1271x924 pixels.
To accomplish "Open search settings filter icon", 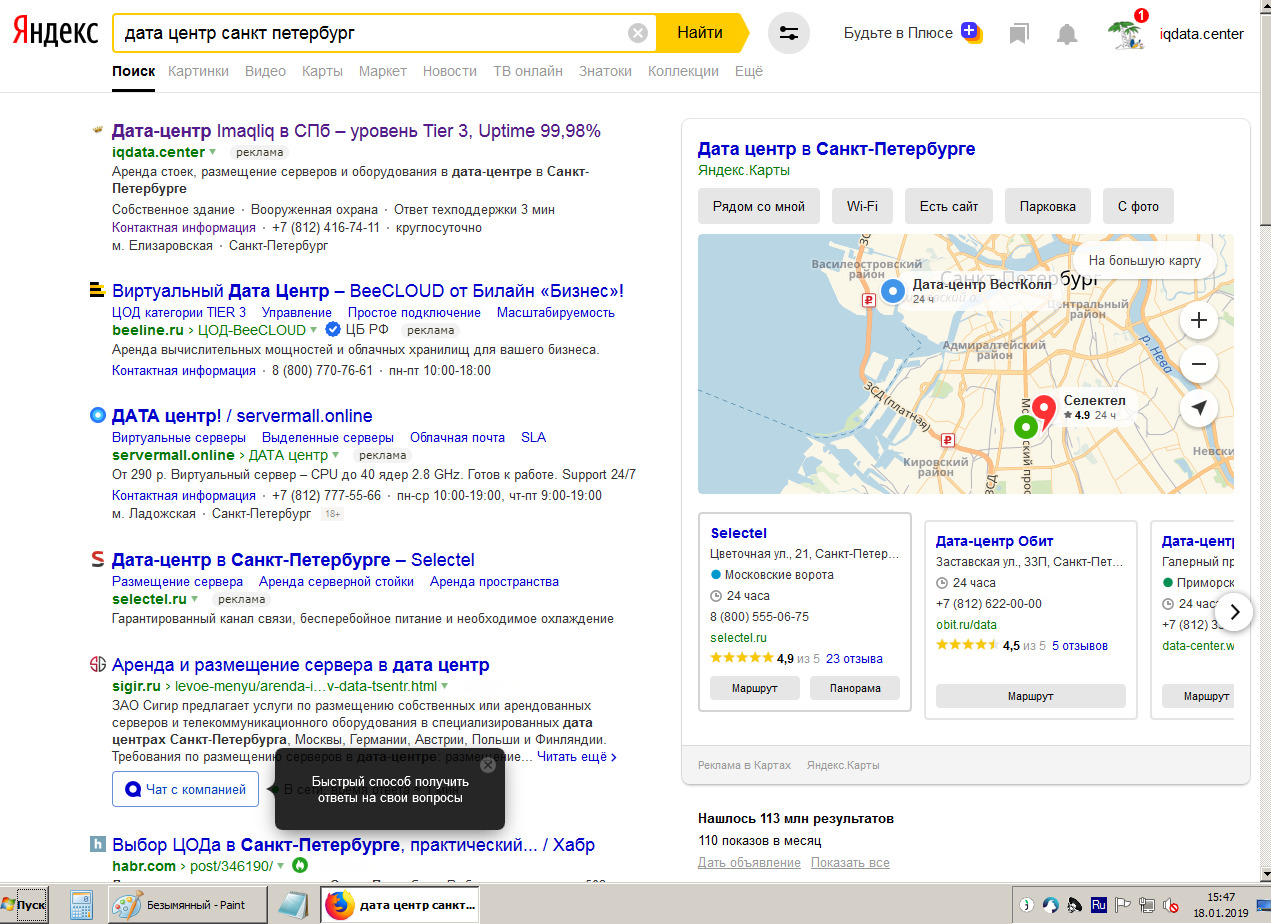I will [x=789, y=33].
